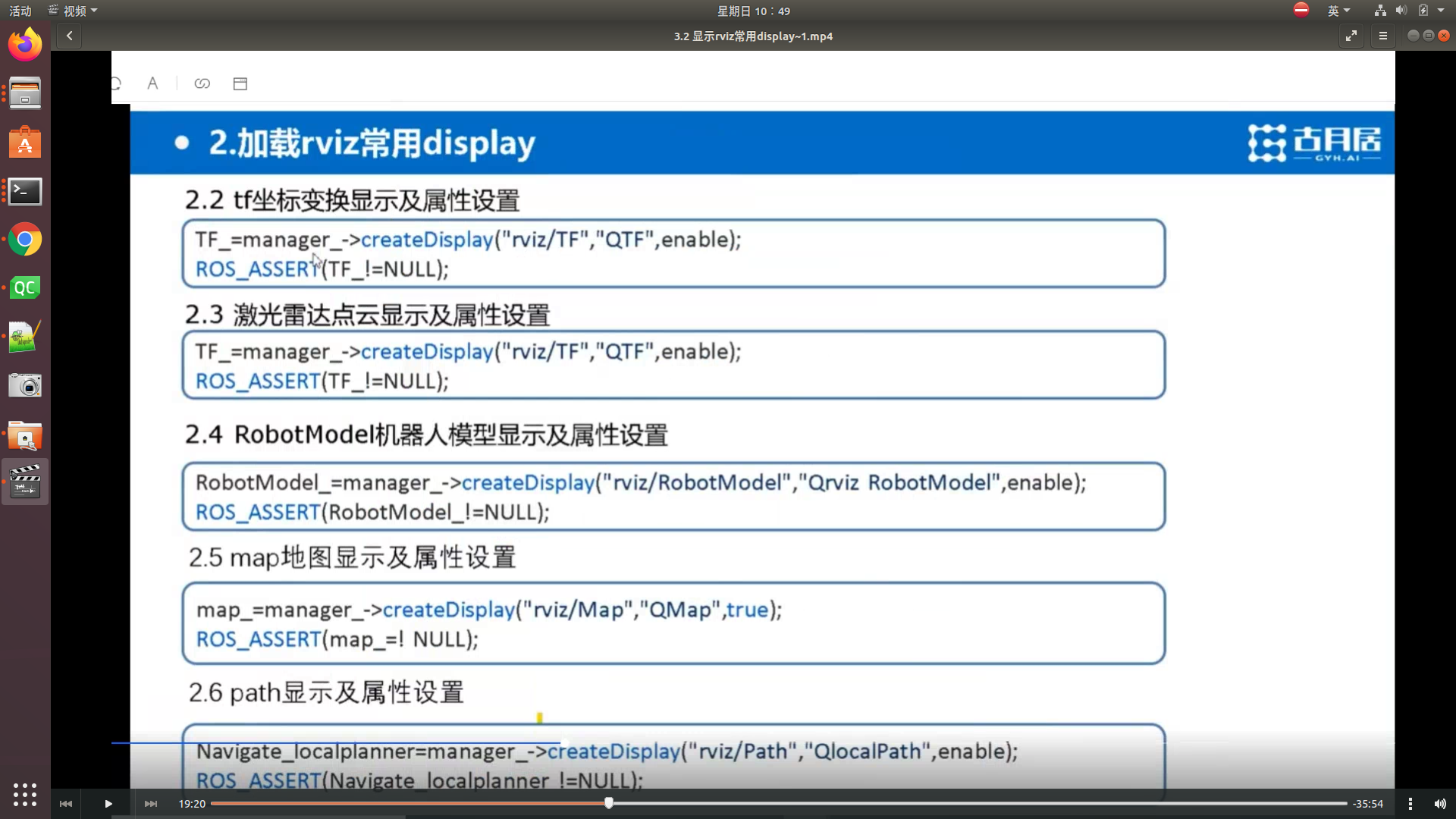Launch Qt Creator from dock

pos(25,288)
